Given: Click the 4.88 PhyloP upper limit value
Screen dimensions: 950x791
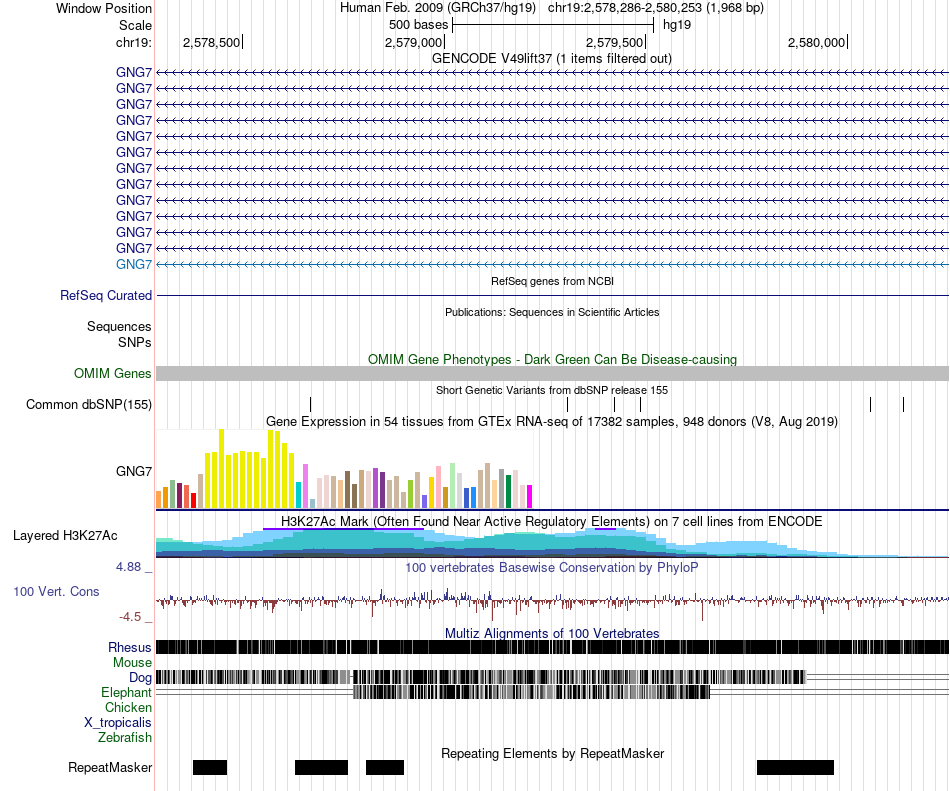Looking at the screenshot, I should point(128,567).
